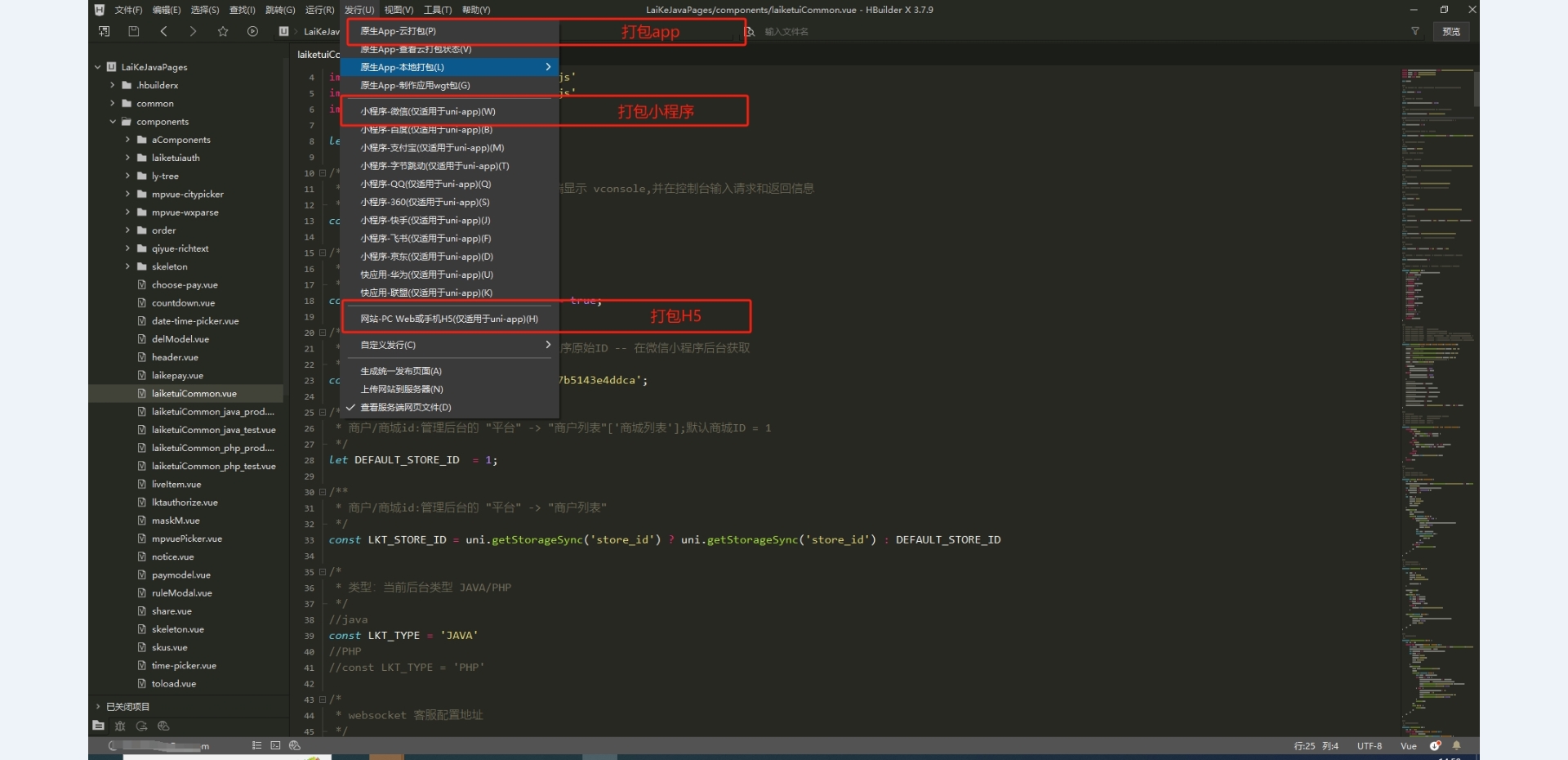Click the run play-circle icon in toolbar
This screenshot has width=1568, height=760.
252,31
